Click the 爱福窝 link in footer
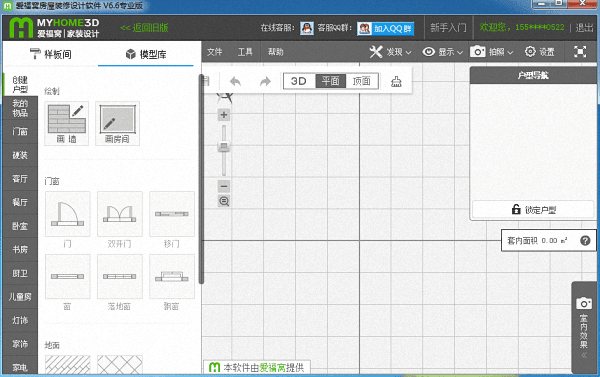This screenshot has height=377, width=600. (272, 368)
